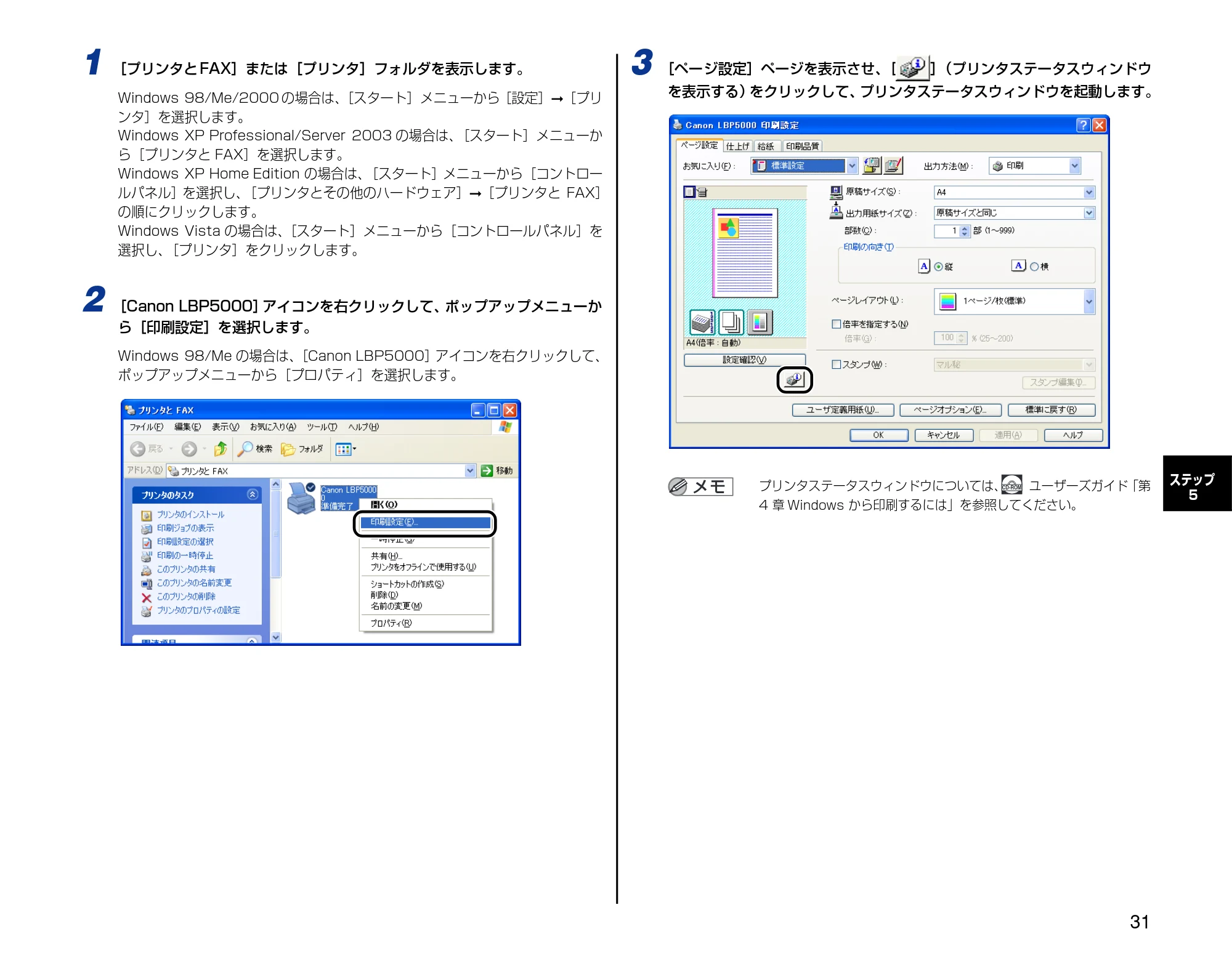1232x958 pixels.
Task: Open the ファイル(F) menu
Action: click(147, 427)
